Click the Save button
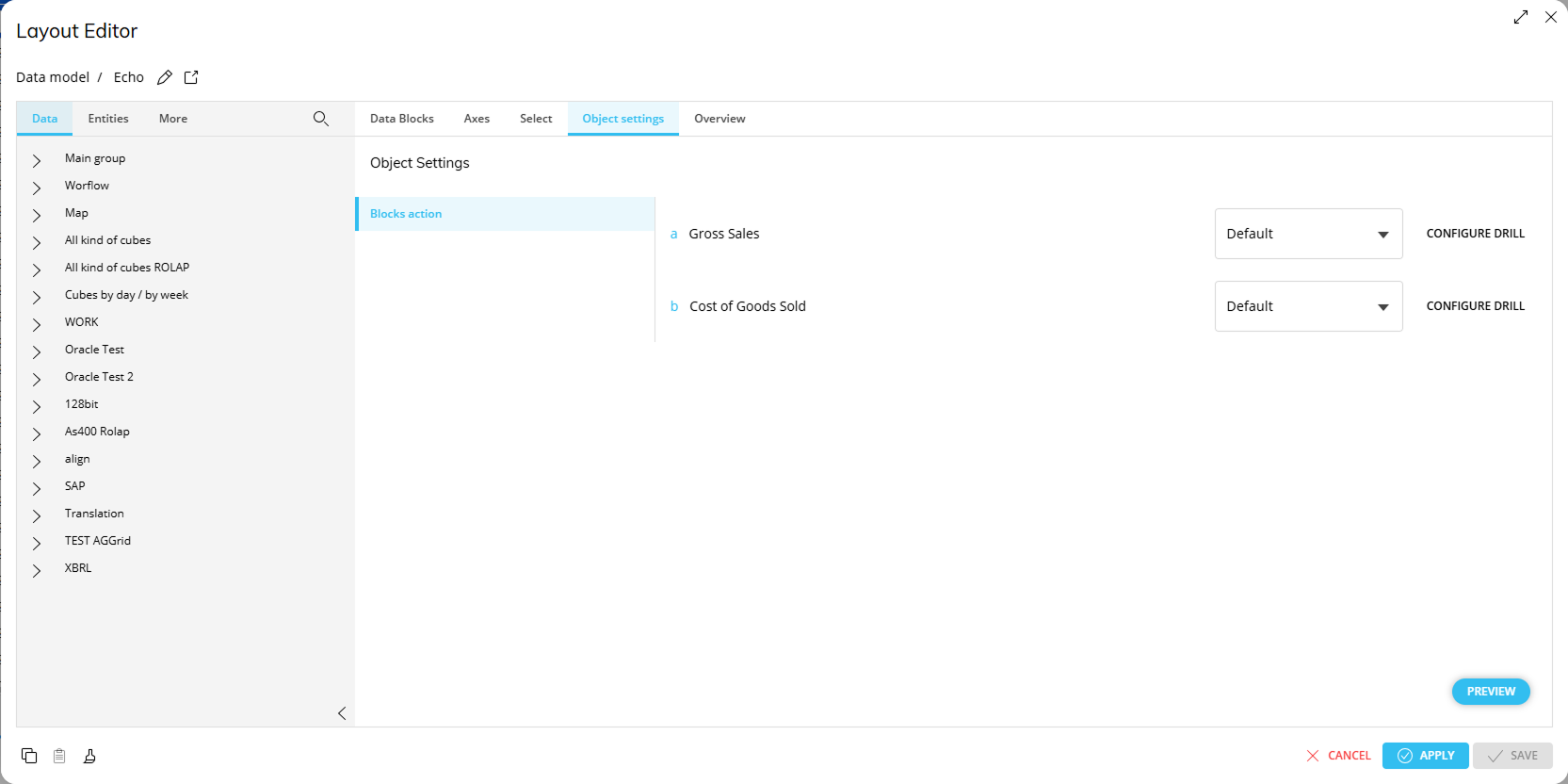The width and height of the screenshot is (1568, 784). tap(1512, 756)
